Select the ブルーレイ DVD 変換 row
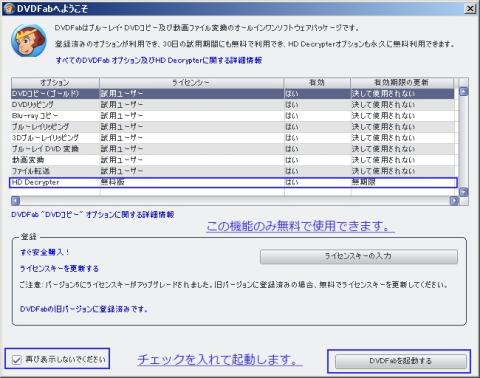The width and height of the screenshot is (480, 378). coord(233,149)
